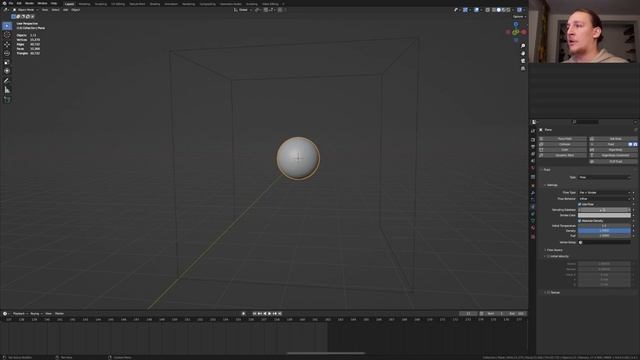Screen dimensions: 640x360
Task: Open the File menu
Action: click(x=11, y=3)
